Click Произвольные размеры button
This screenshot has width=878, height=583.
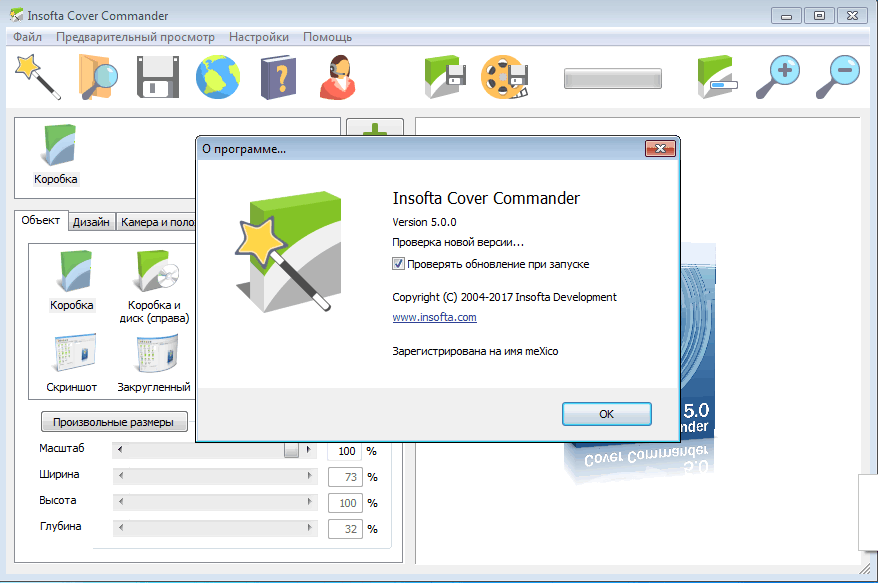click(114, 422)
